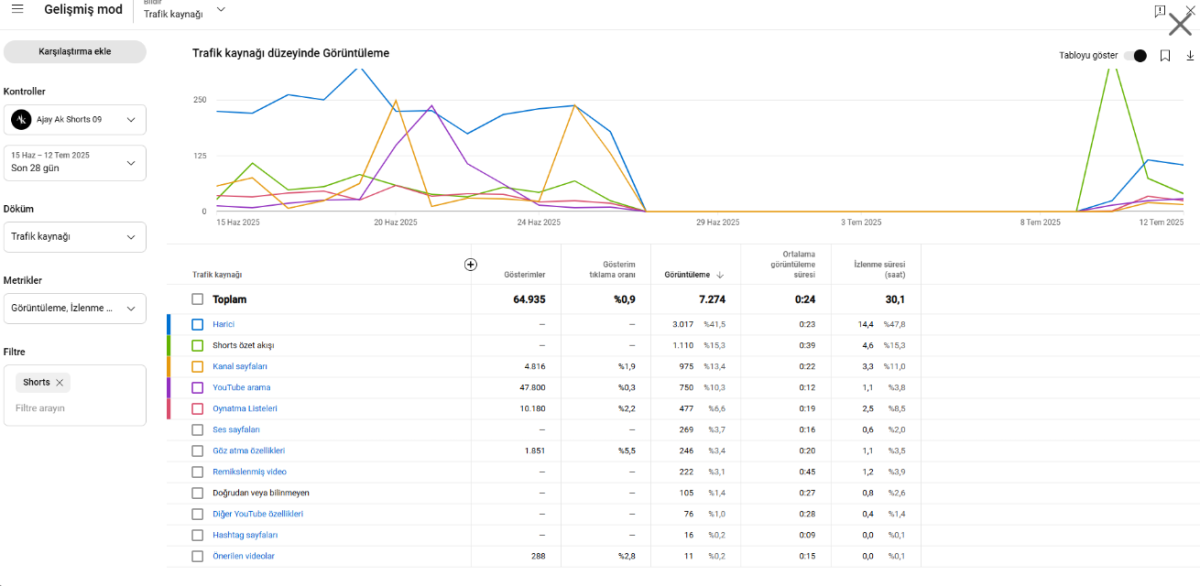The image size is (1200, 586).
Task: Click the total impressions value 64.935
Action: click(x=529, y=299)
